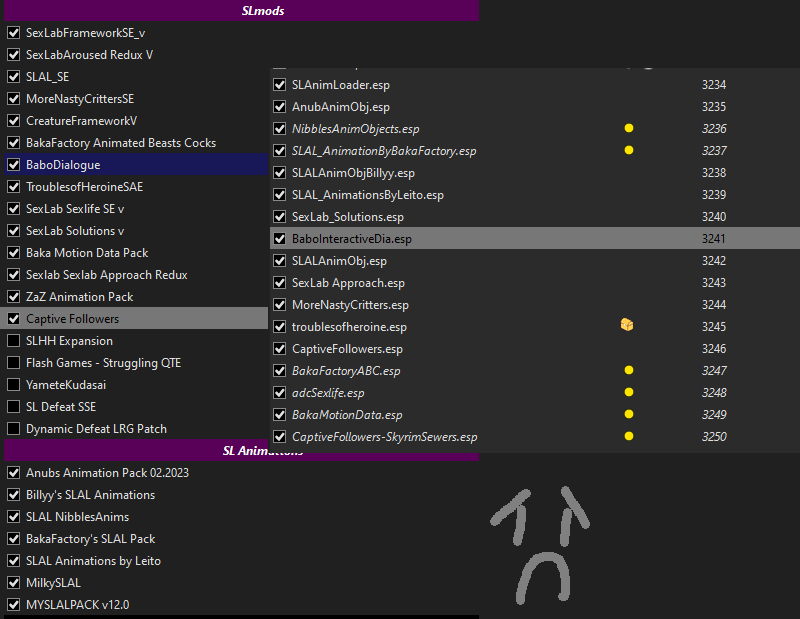The image size is (800, 619).
Task: Check the SL Defeat SSE mod
Action: (x=14, y=406)
